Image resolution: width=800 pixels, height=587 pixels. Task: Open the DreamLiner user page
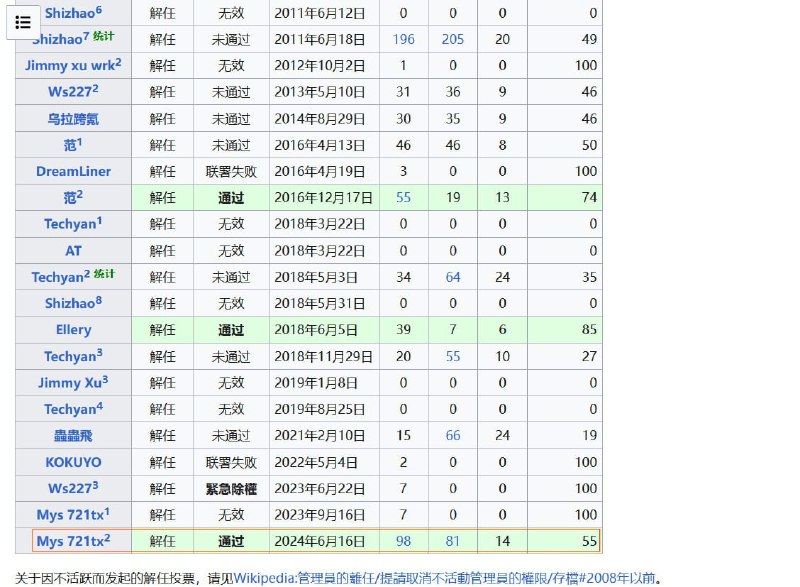pos(73,171)
